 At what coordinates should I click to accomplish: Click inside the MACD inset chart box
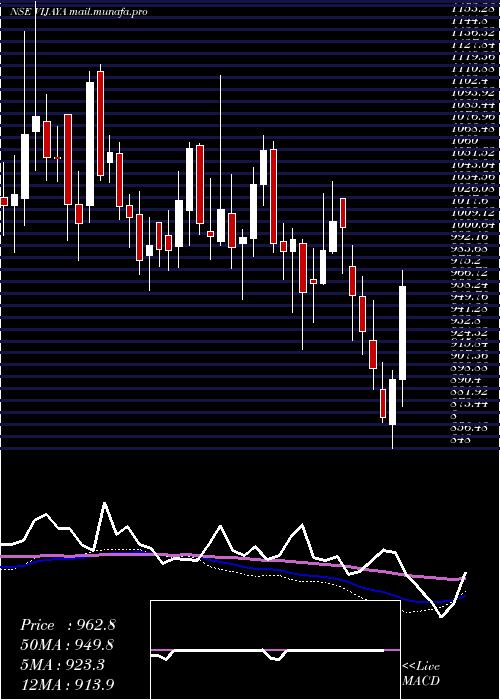click(x=275, y=650)
